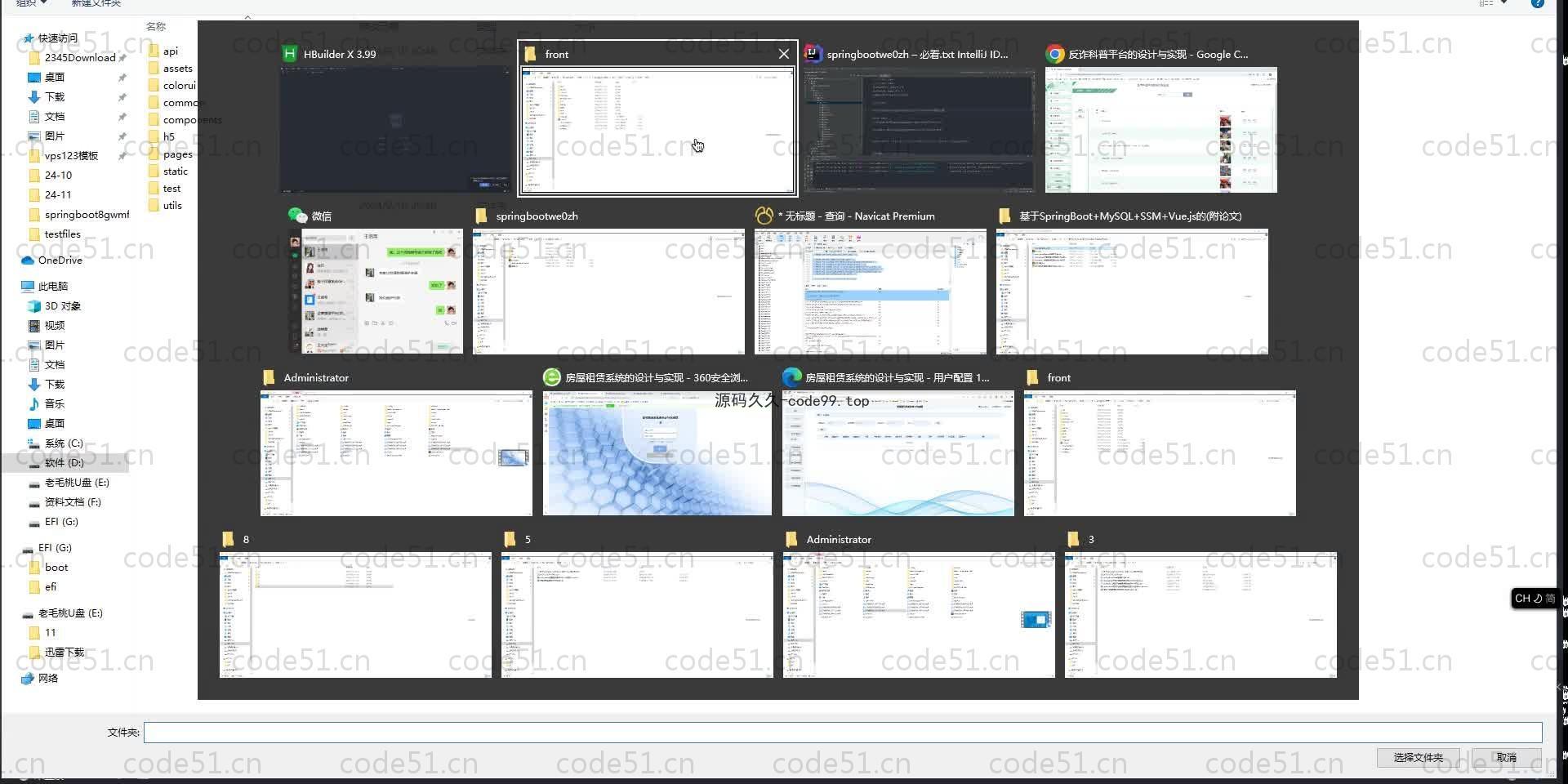The height and width of the screenshot is (784, 1568).
Task: Open OneDrive in navigation pane
Action: tap(60, 260)
